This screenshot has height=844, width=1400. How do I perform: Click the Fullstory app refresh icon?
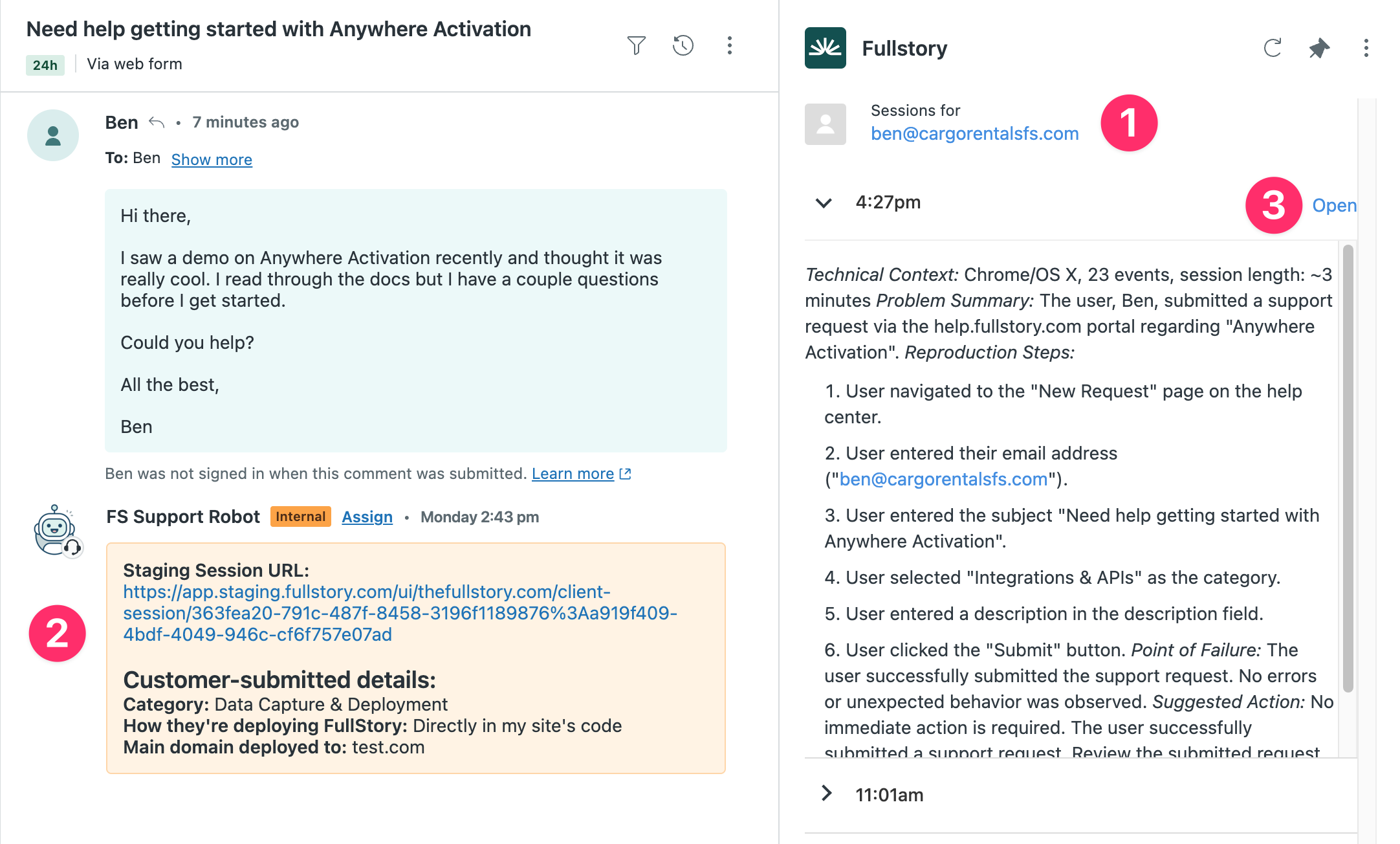(x=1272, y=48)
